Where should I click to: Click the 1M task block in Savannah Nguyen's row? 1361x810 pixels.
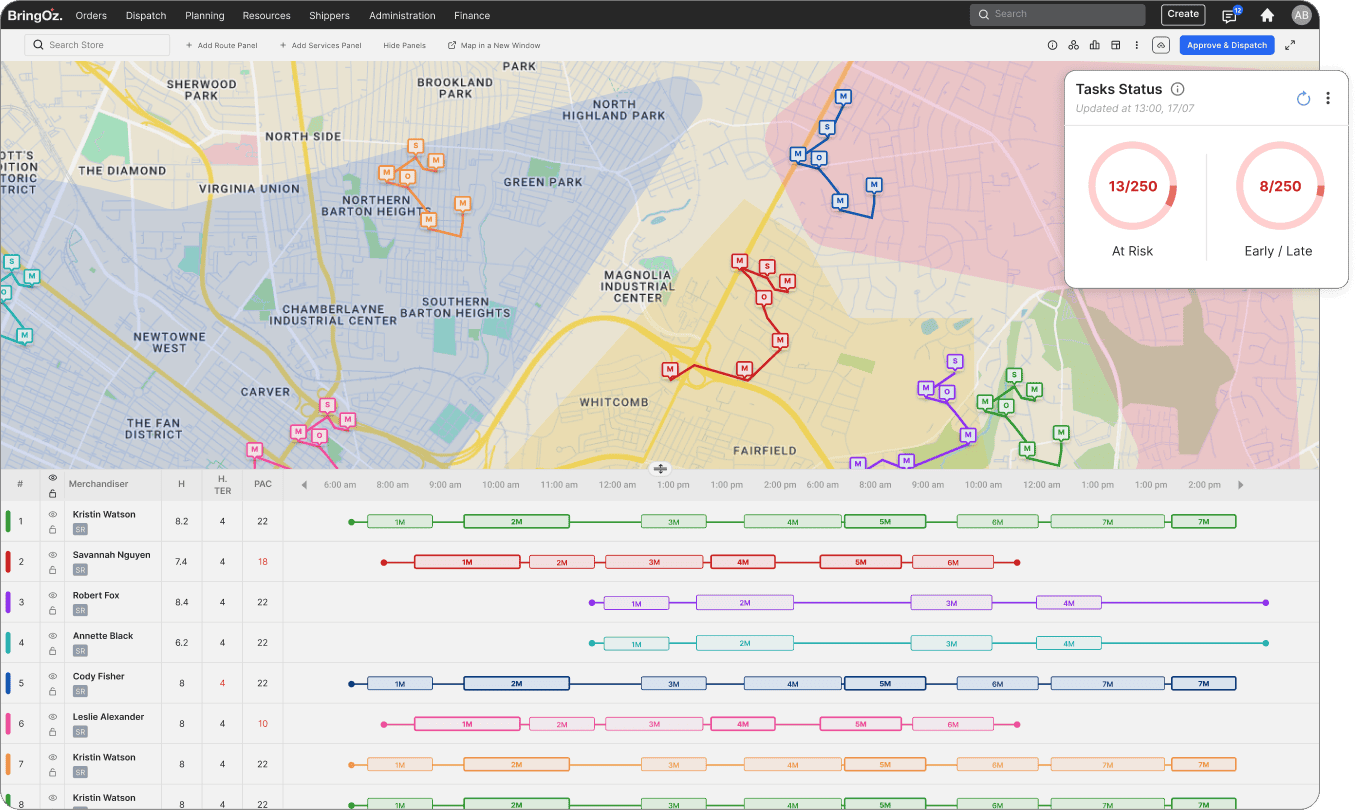pos(467,562)
